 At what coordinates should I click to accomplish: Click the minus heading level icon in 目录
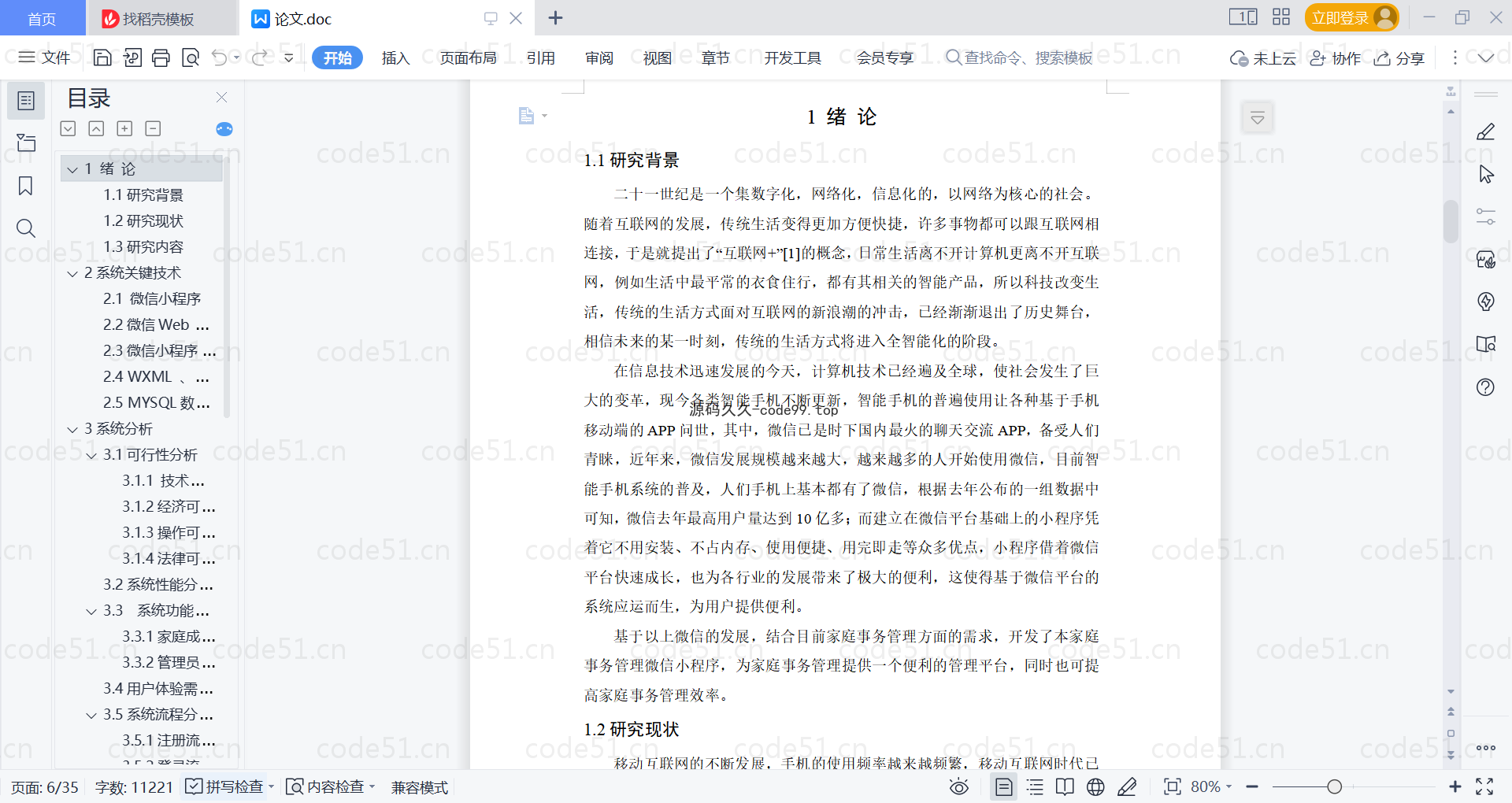pyautogui.click(x=153, y=128)
